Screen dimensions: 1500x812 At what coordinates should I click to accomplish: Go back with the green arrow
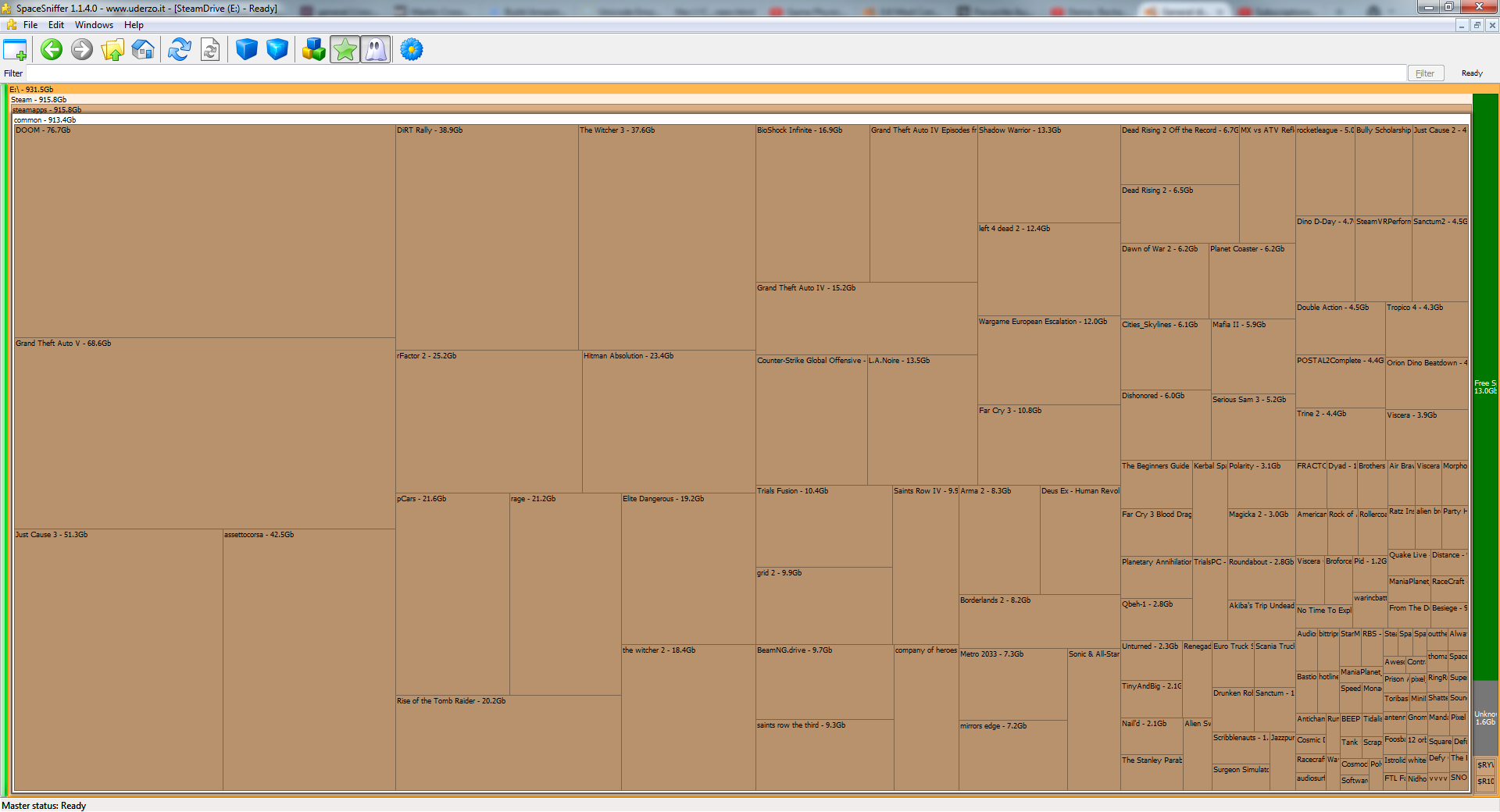[x=52, y=50]
